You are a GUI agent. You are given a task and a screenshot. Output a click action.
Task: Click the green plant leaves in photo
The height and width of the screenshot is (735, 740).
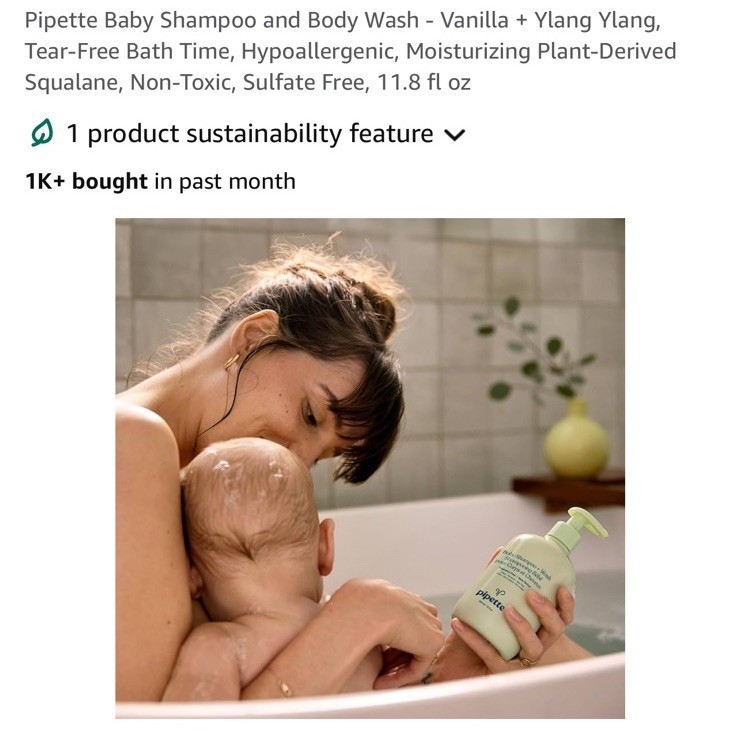(533, 351)
